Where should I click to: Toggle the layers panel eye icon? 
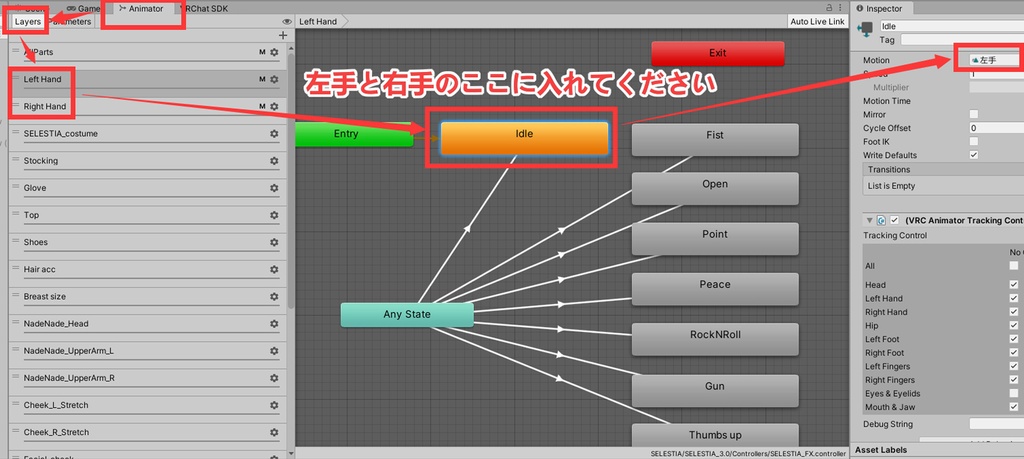coord(287,22)
